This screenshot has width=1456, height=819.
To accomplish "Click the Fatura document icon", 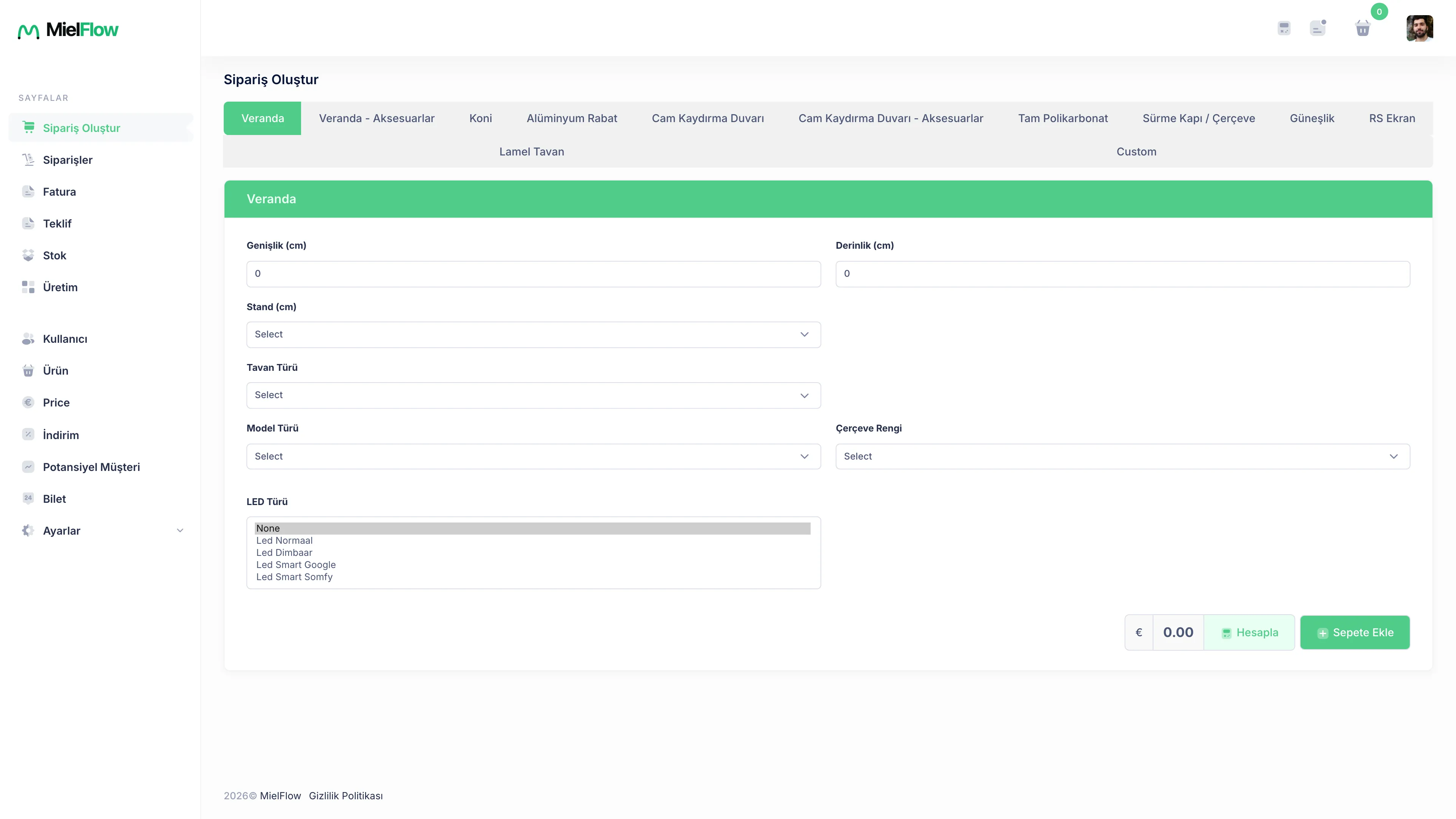I will (28, 191).
